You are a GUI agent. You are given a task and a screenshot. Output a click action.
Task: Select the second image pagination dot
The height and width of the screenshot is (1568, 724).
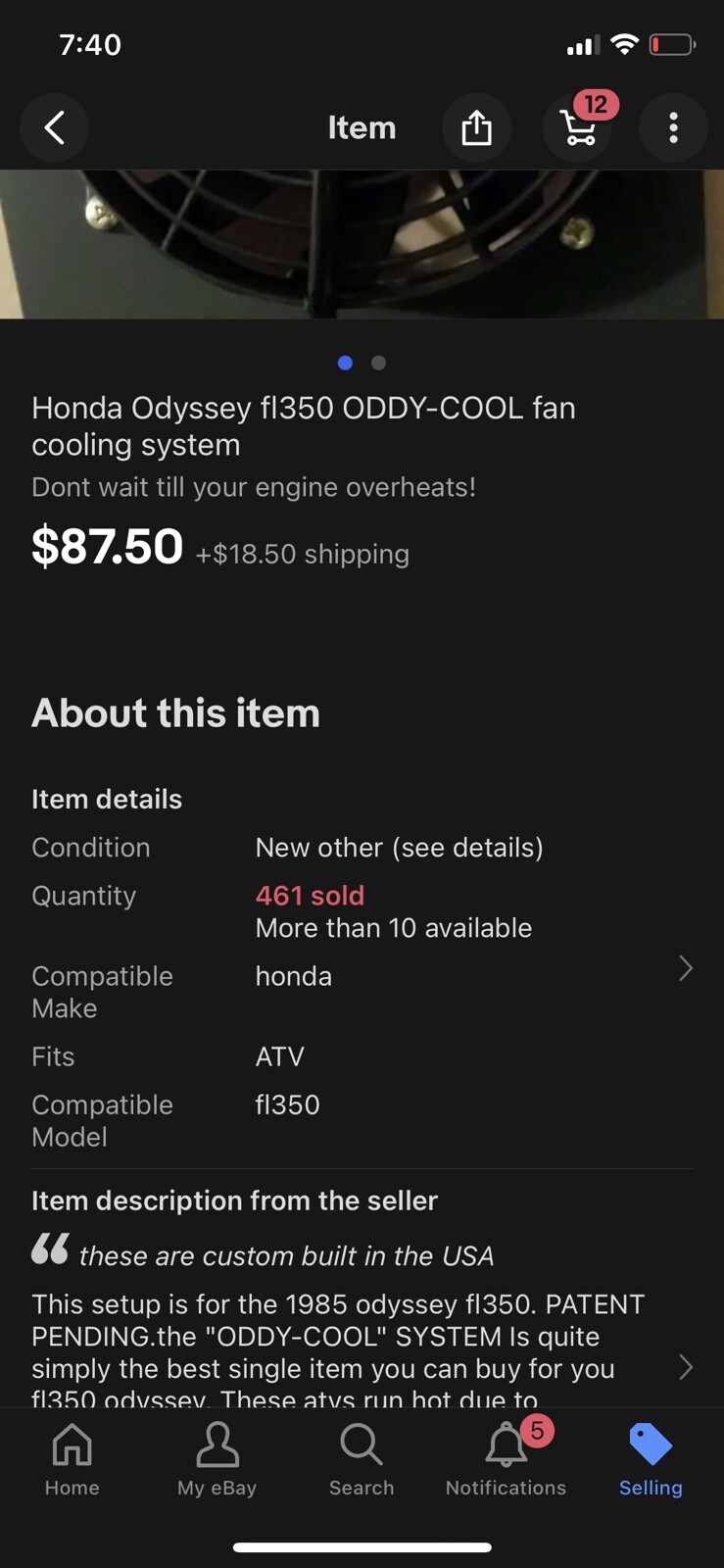pos(378,363)
